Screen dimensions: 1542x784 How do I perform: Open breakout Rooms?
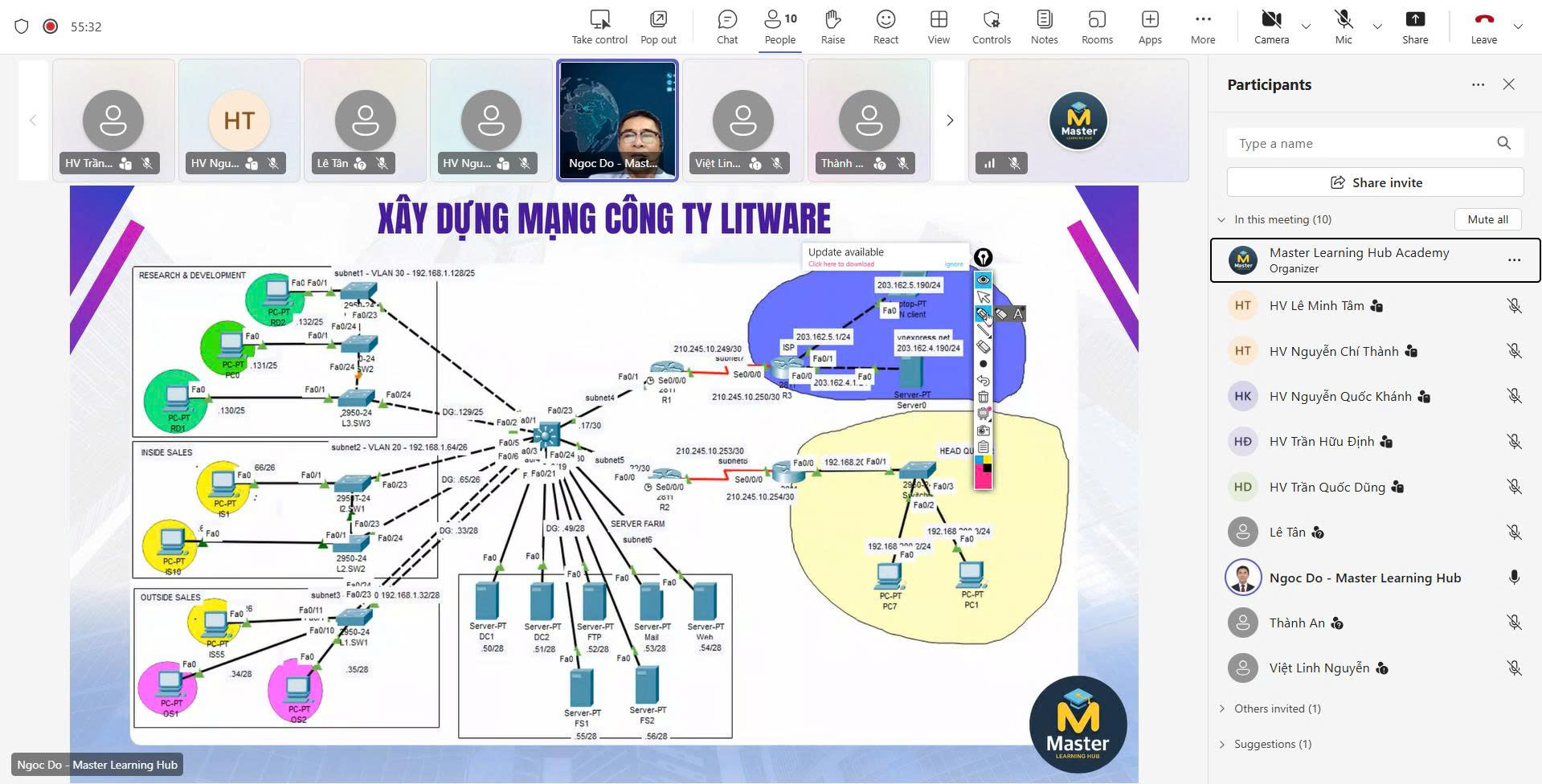tap(1097, 27)
